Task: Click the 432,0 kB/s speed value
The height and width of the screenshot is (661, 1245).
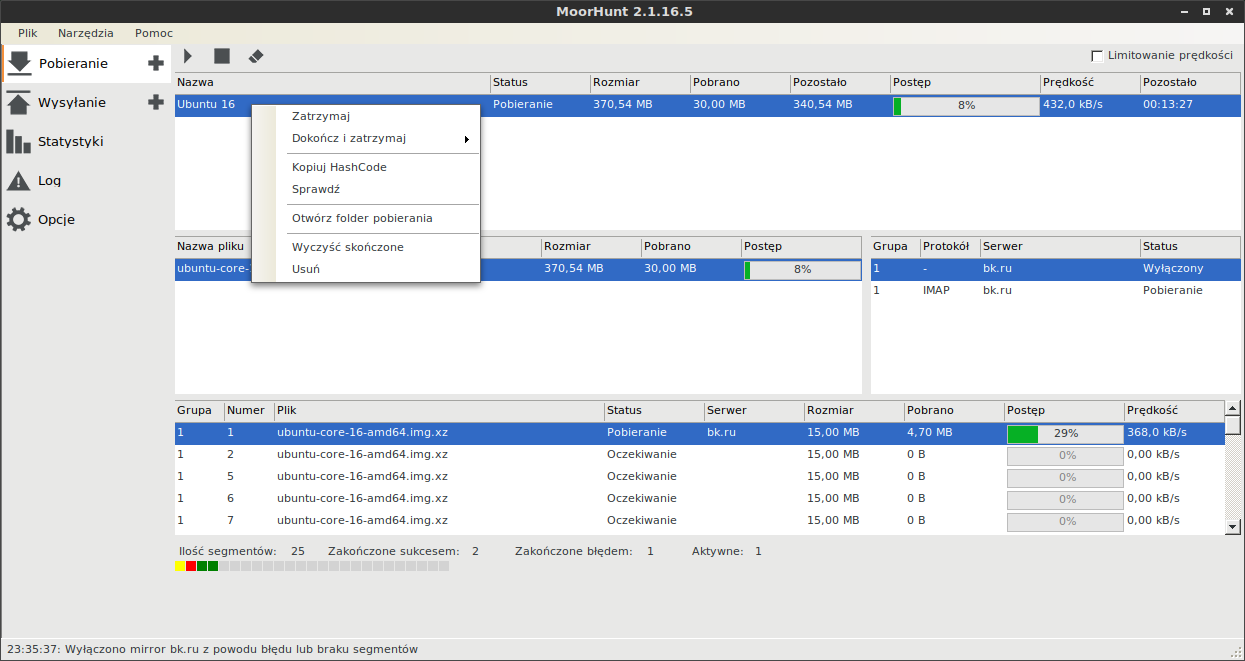Action: pyautogui.click(x=1073, y=104)
